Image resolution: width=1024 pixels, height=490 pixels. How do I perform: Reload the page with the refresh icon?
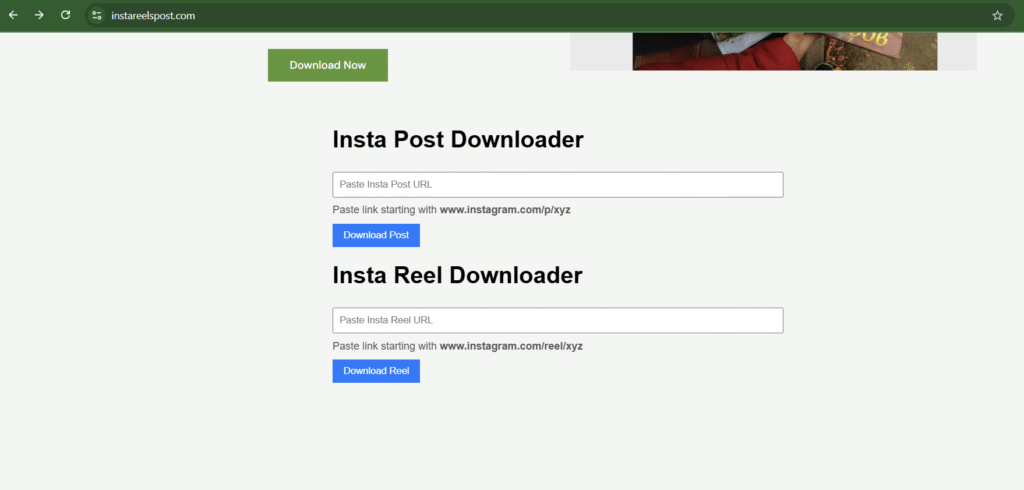click(x=65, y=15)
